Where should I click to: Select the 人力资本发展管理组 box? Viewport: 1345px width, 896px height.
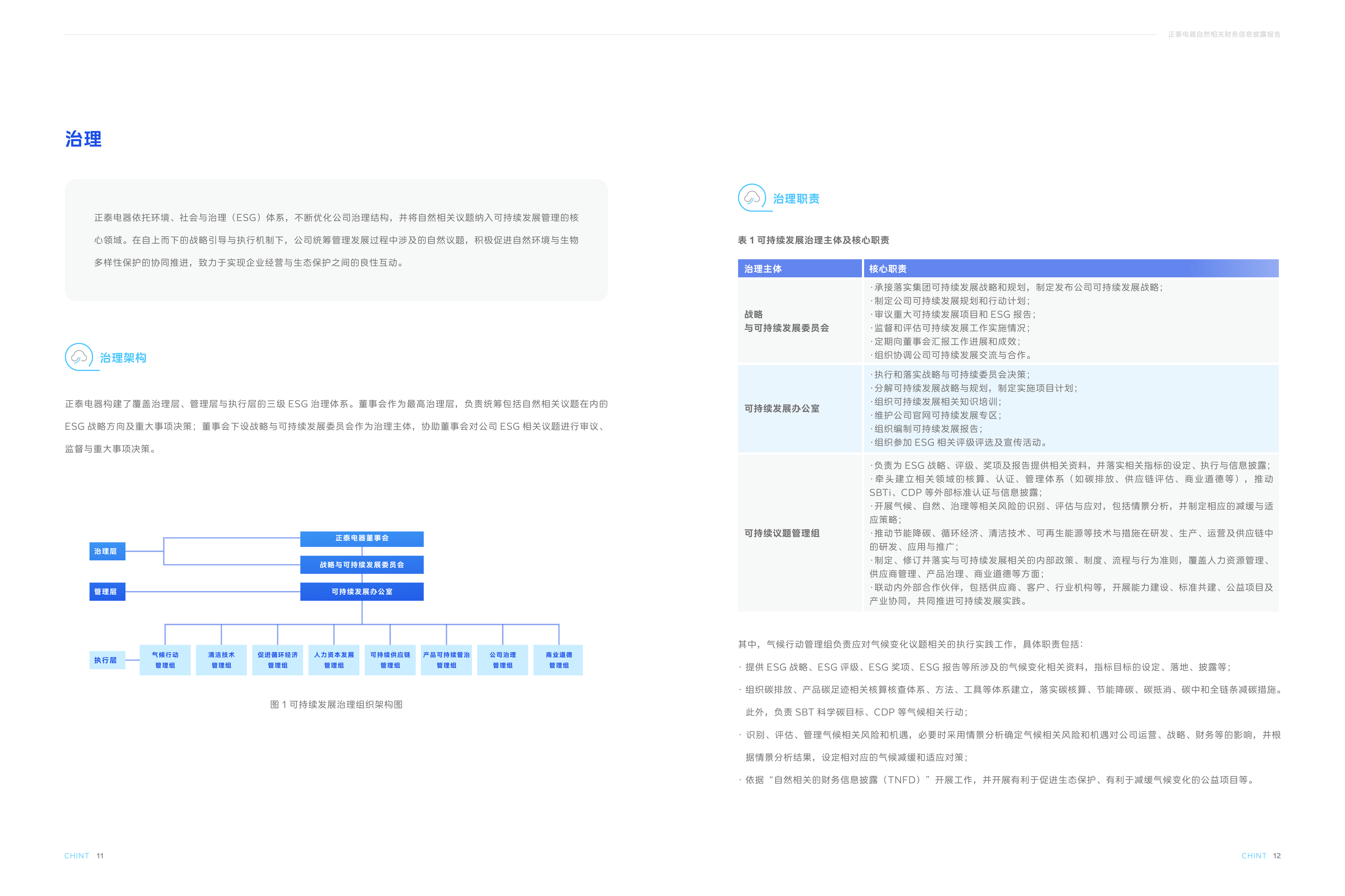click(333, 660)
